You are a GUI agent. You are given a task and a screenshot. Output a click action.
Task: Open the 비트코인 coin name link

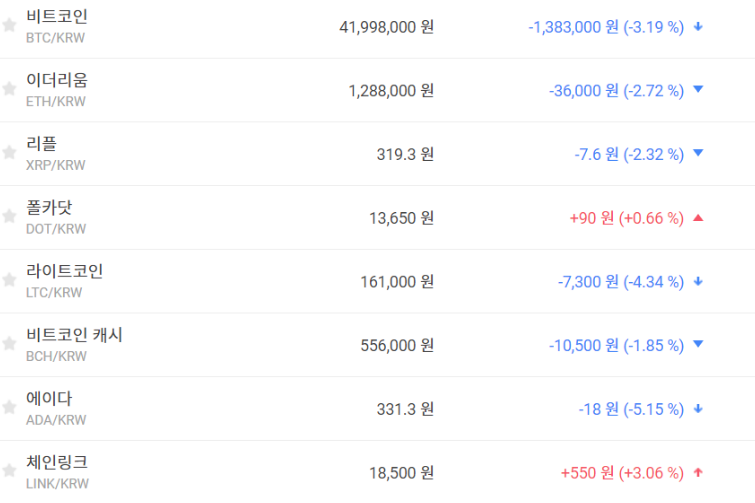click(57, 17)
